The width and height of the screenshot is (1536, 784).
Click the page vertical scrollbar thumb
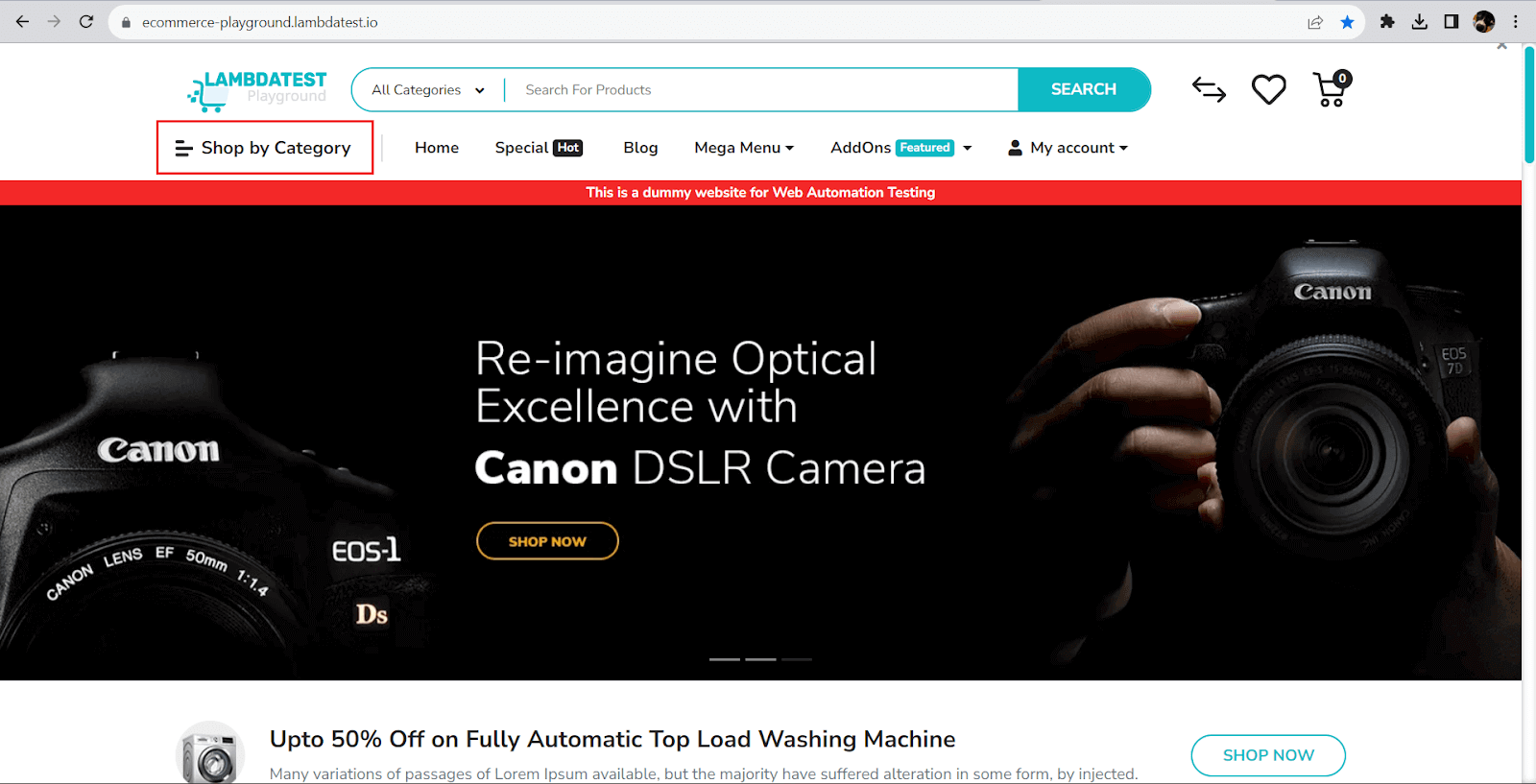coord(1529,106)
